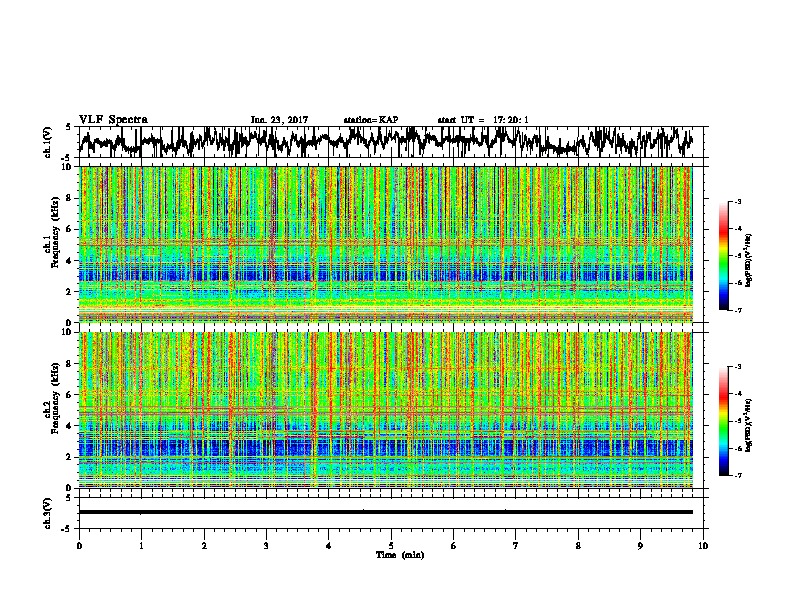The image size is (792, 612).
Task: Click time axis tick label "3"
Action: click(x=266, y=546)
